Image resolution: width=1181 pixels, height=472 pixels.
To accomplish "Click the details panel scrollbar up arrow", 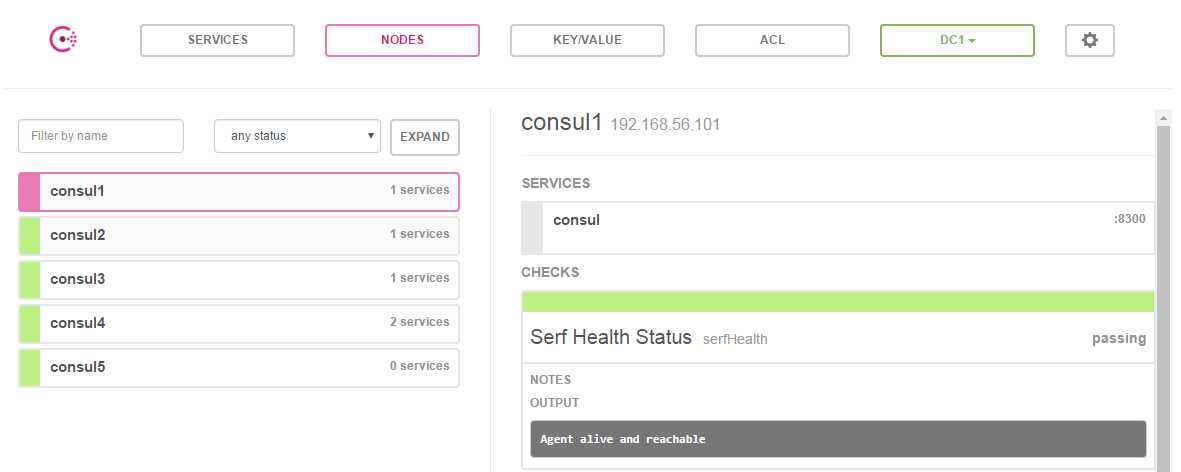I will [x=1164, y=118].
